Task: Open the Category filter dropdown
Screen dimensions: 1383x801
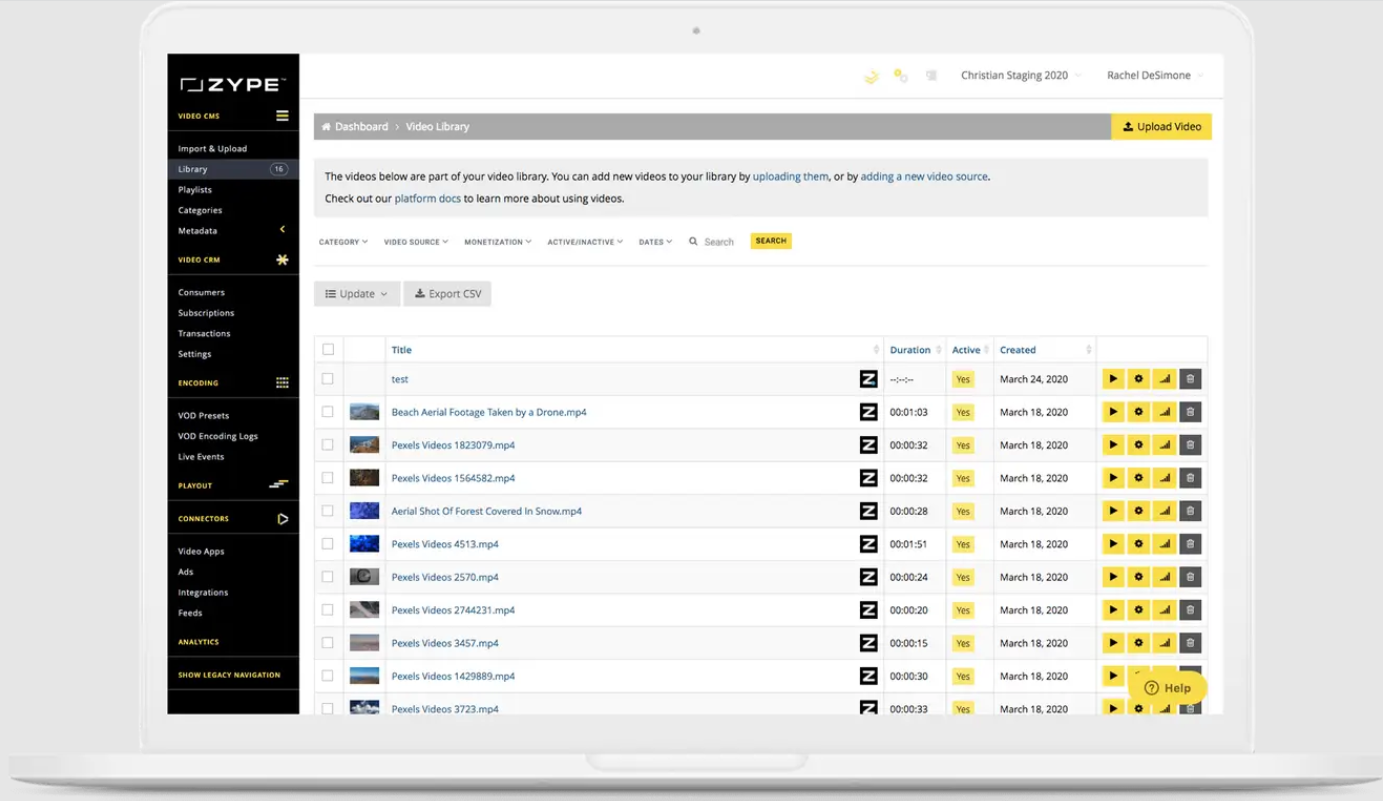Action: (x=343, y=242)
